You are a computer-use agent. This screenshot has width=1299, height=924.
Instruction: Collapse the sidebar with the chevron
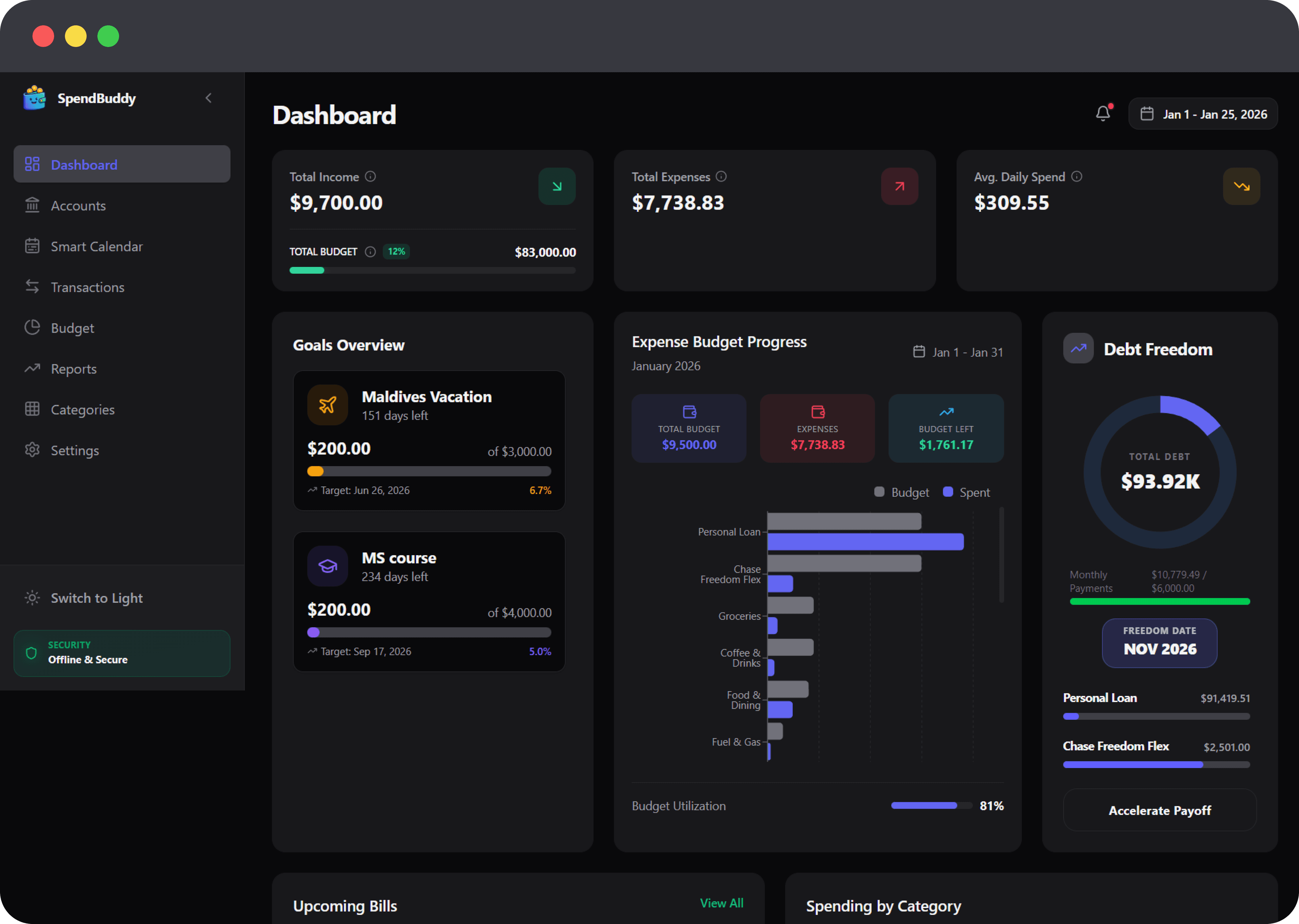click(x=208, y=97)
